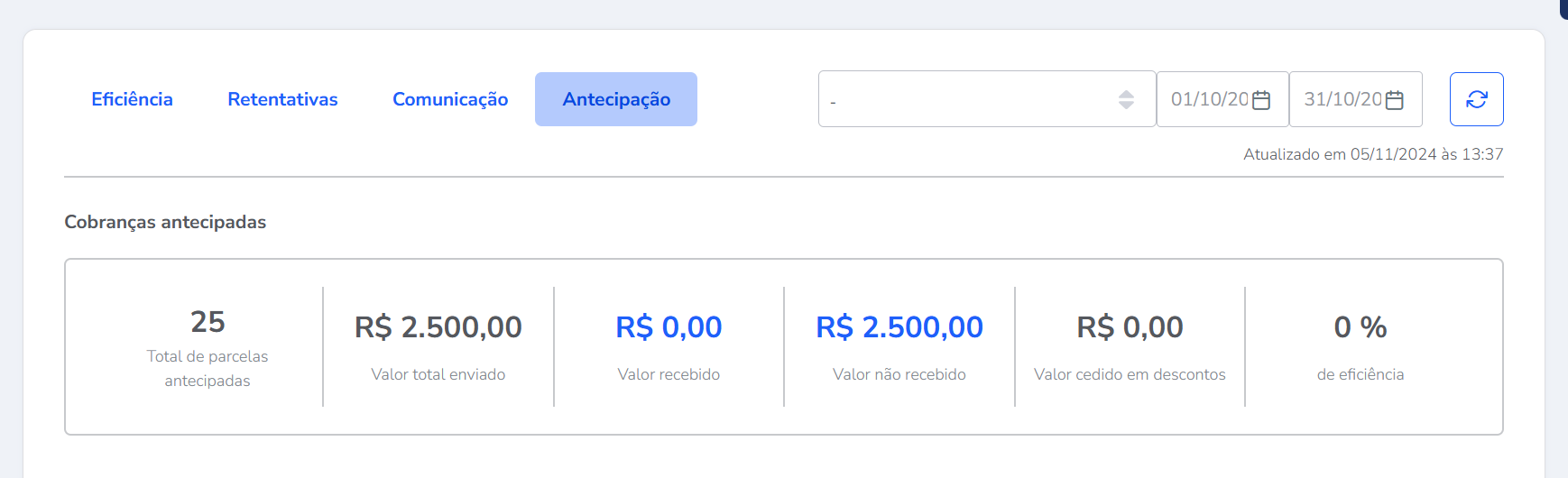Click the end date text 31/10/20
1568x478 pixels.
pyautogui.click(x=1342, y=99)
